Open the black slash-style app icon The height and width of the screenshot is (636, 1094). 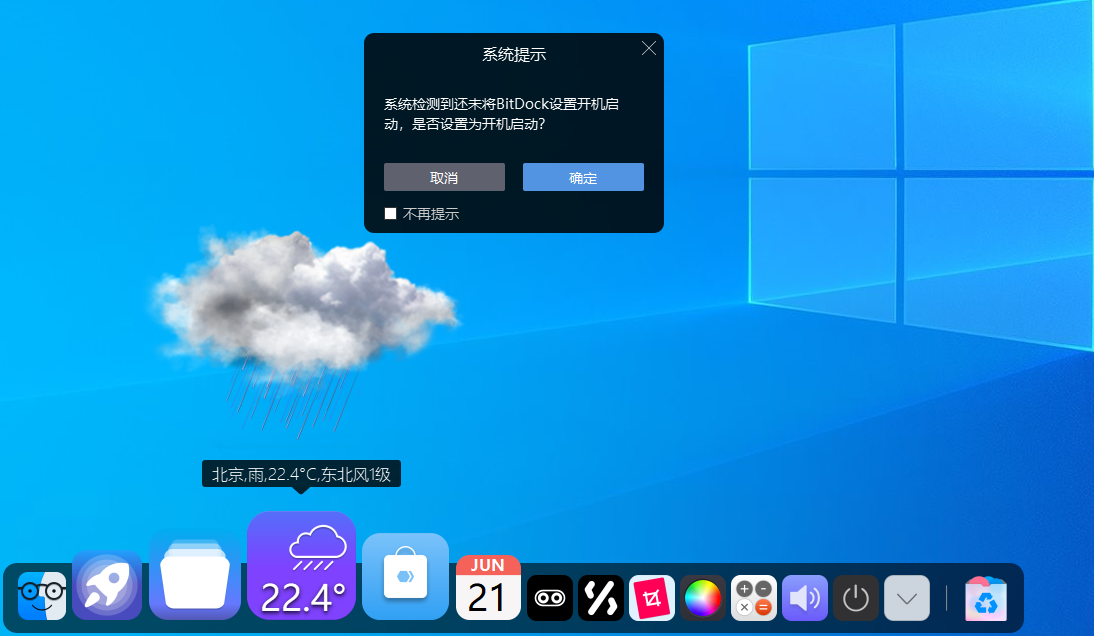pyautogui.click(x=600, y=597)
